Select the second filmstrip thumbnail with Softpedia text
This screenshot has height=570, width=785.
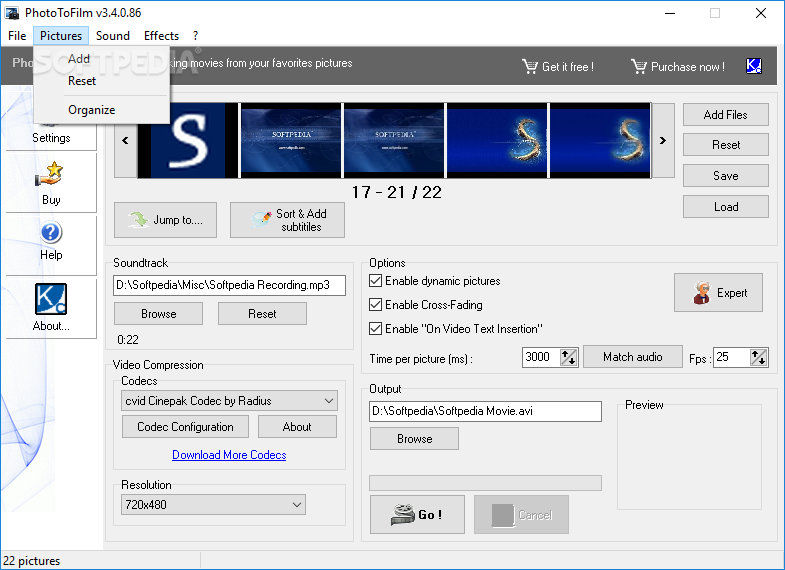point(291,141)
